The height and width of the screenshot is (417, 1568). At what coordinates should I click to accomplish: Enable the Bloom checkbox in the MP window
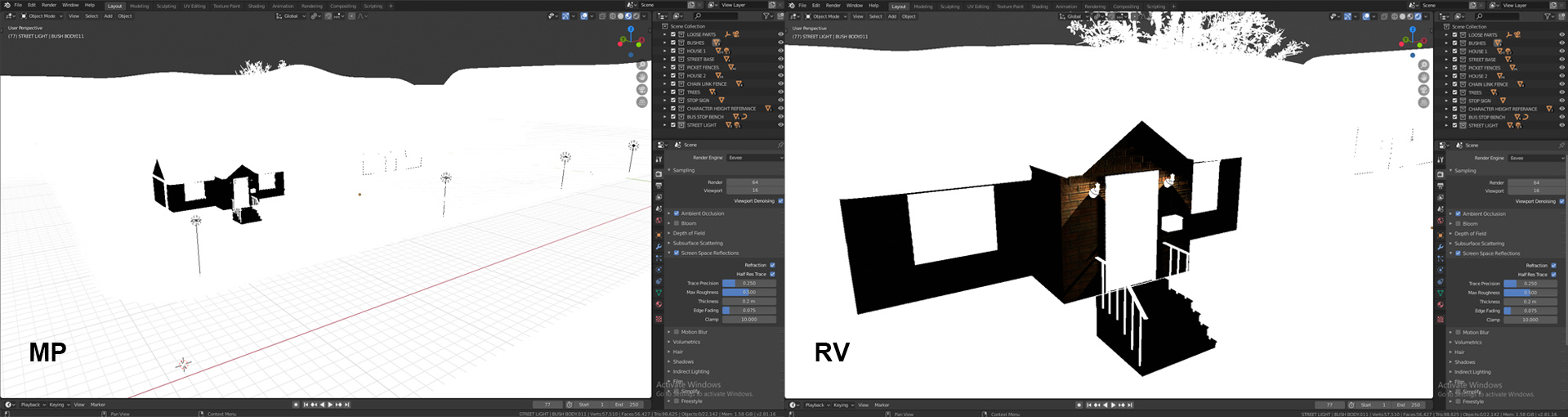pos(677,223)
